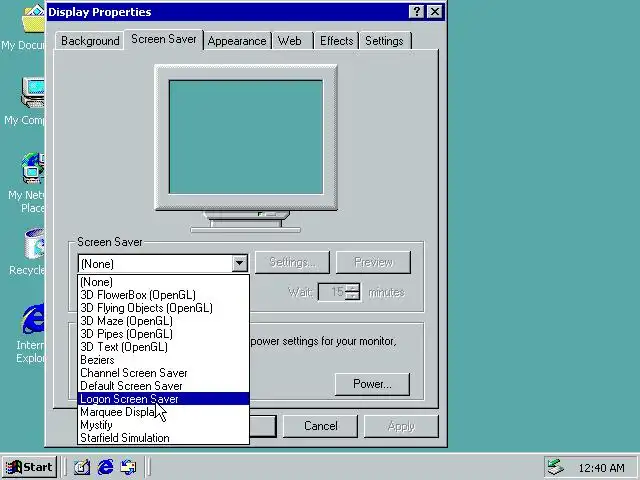Select Mystify screen saver option
Viewport: 640px width, 480px height.
pyautogui.click(x=163, y=425)
